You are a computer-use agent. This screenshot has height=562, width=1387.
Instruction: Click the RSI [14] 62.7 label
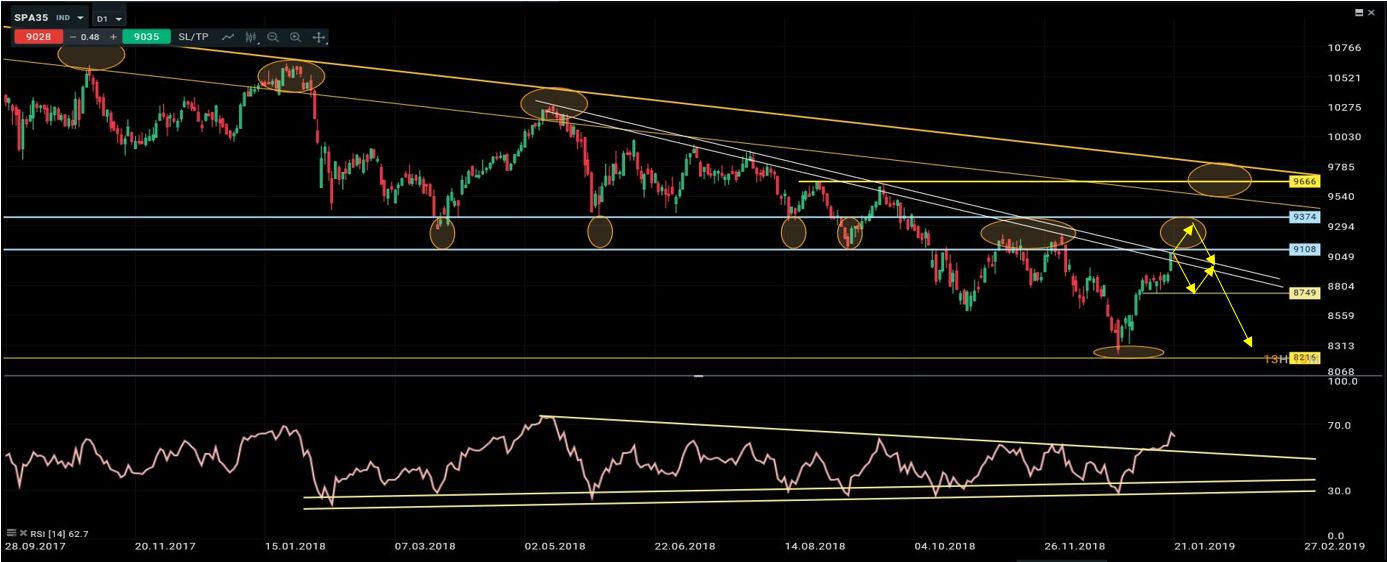coord(61,534)
